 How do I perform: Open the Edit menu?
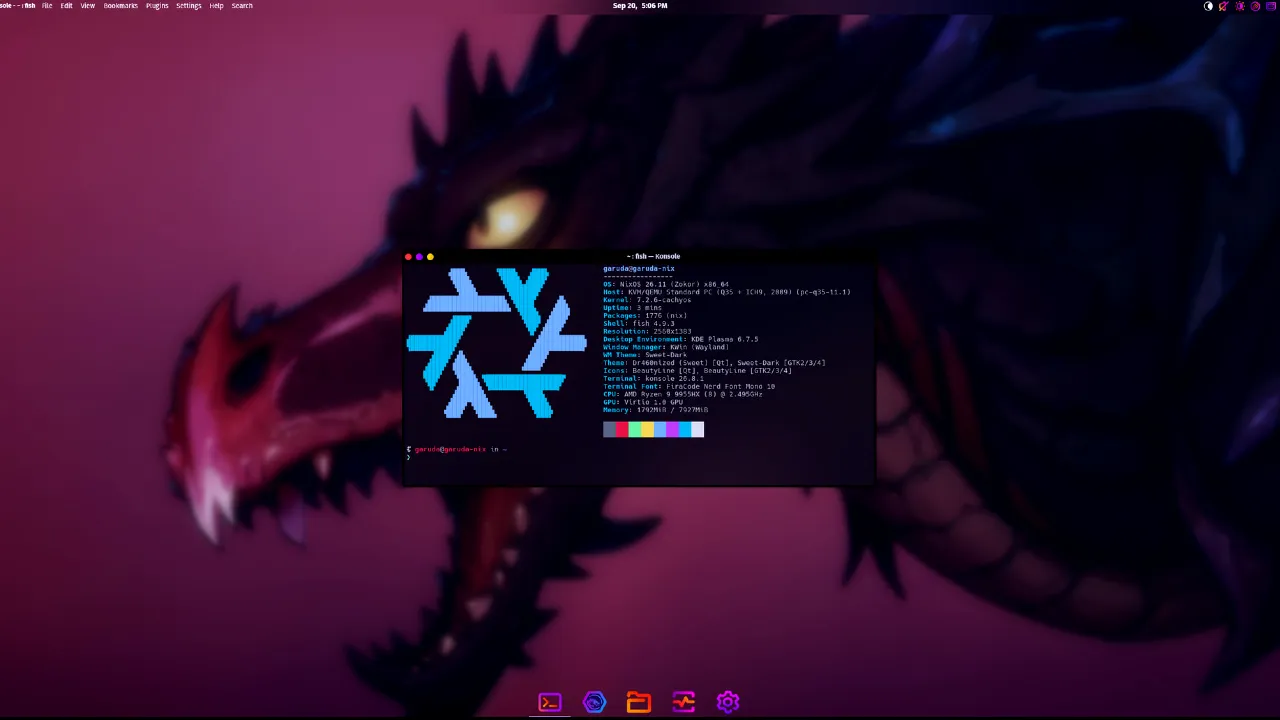click(x=66, y=6)
